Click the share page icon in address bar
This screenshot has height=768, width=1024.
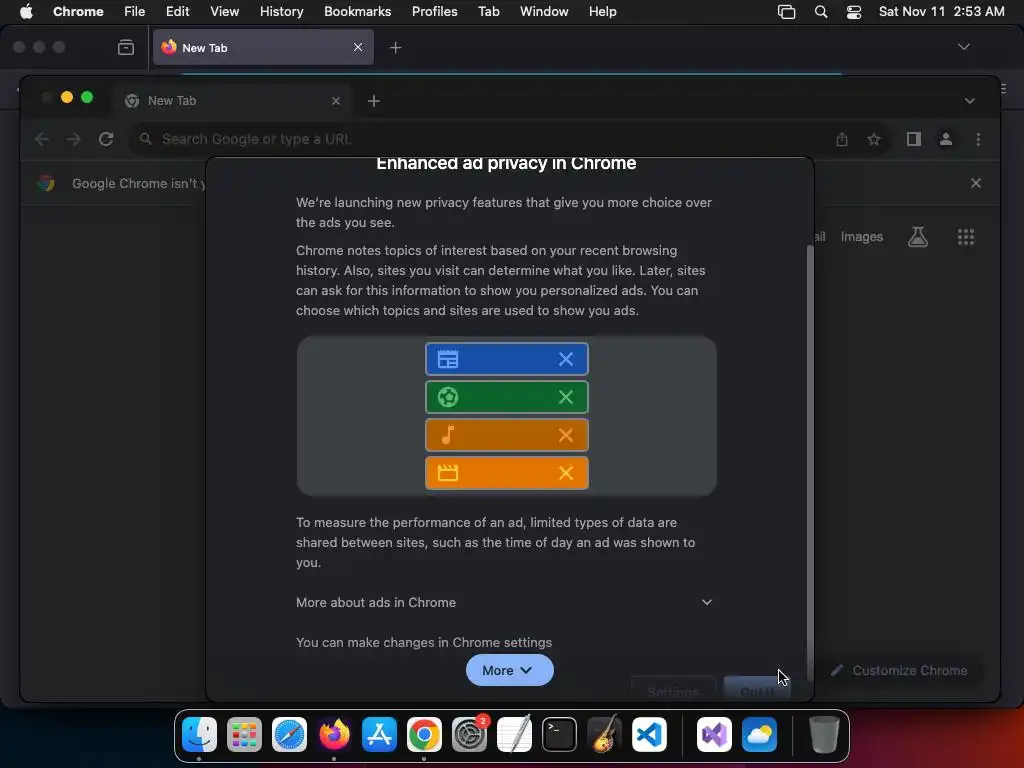[842, 139]
